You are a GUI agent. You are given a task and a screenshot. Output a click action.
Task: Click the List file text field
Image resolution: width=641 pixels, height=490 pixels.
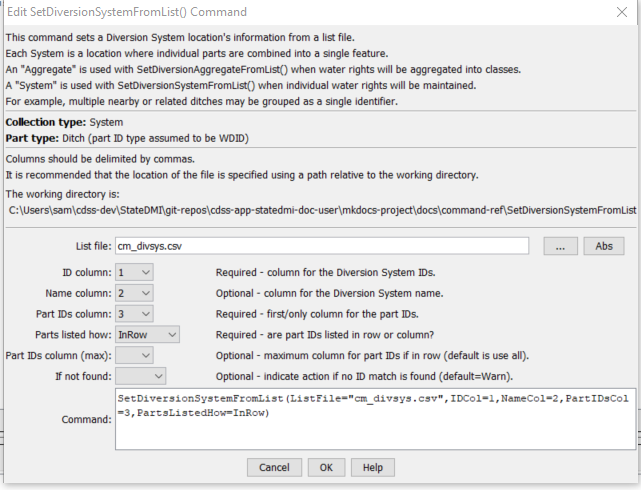point(322,246)
